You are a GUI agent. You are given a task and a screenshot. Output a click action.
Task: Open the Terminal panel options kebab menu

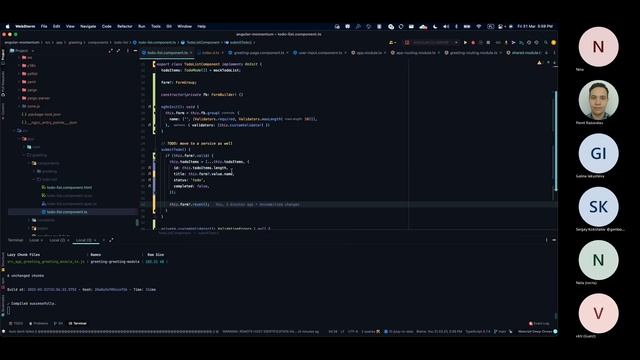pos(547,240)
